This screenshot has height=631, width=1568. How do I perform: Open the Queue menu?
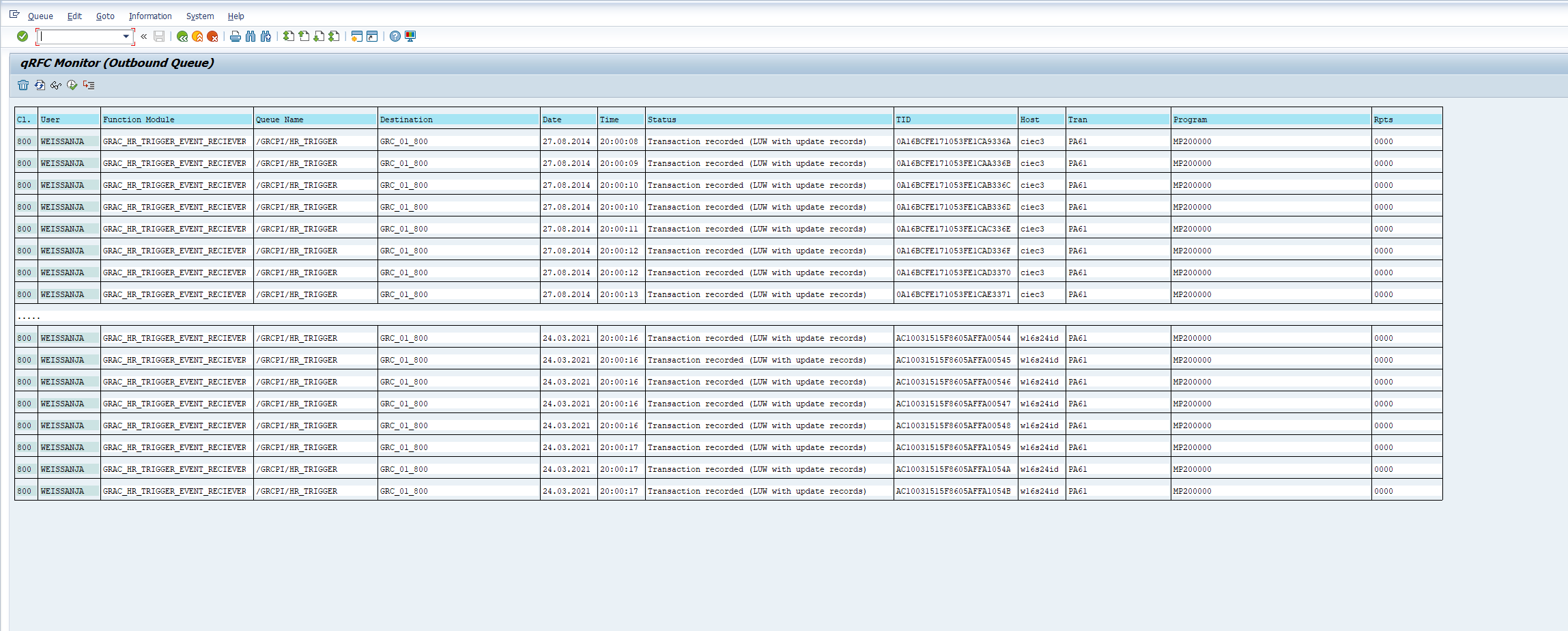[40, 16]
